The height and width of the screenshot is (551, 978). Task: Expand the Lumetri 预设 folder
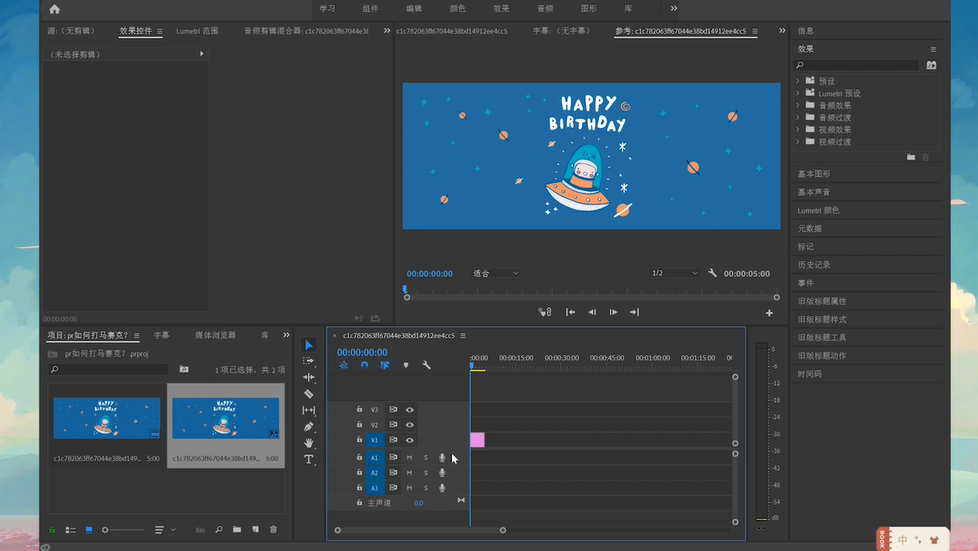coord(798,93)
